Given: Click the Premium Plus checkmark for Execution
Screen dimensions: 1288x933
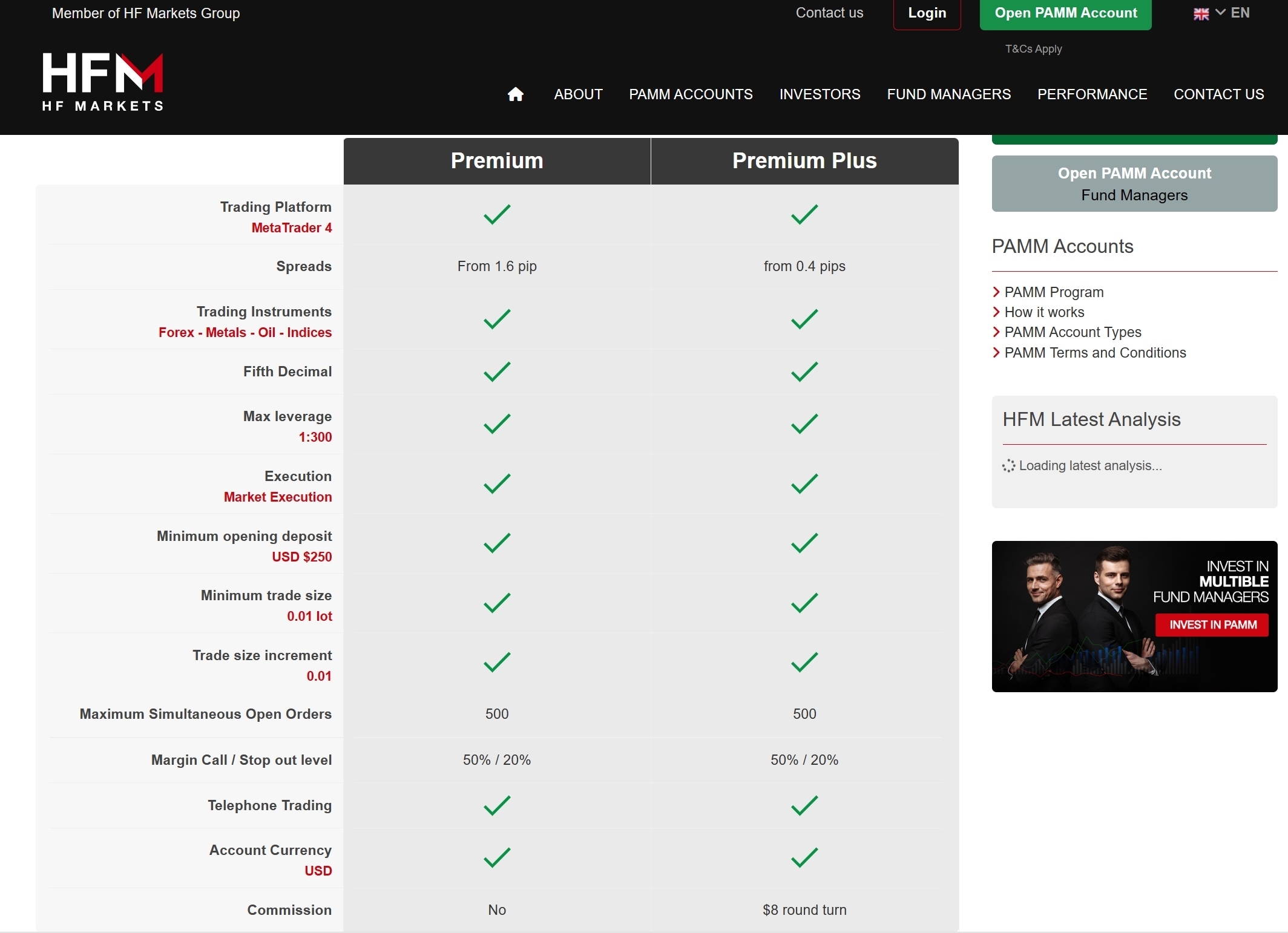Looking at the screenshot, I should point(804,483).
